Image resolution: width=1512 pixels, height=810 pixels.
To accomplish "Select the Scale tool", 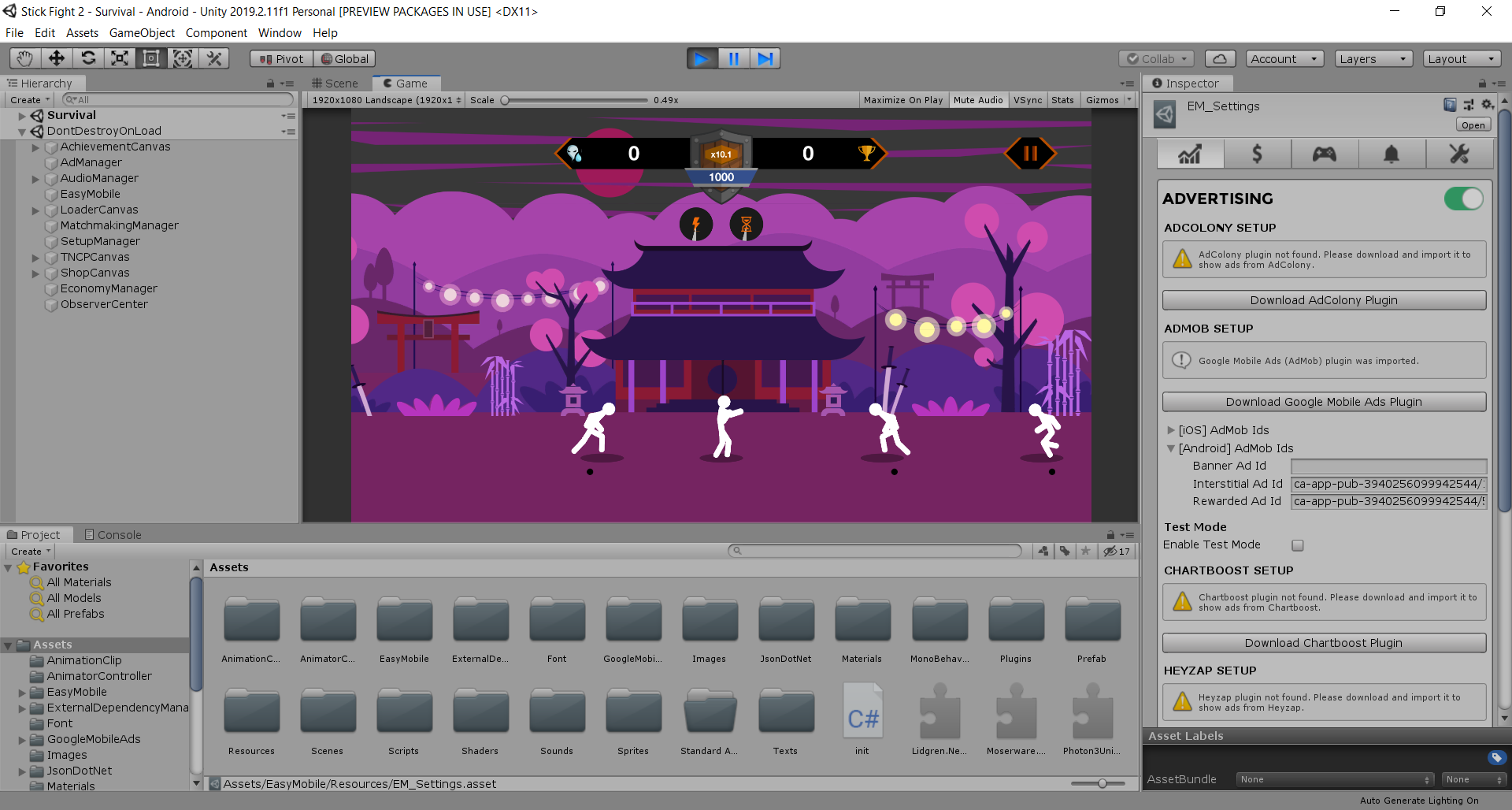I will (120, 58).
